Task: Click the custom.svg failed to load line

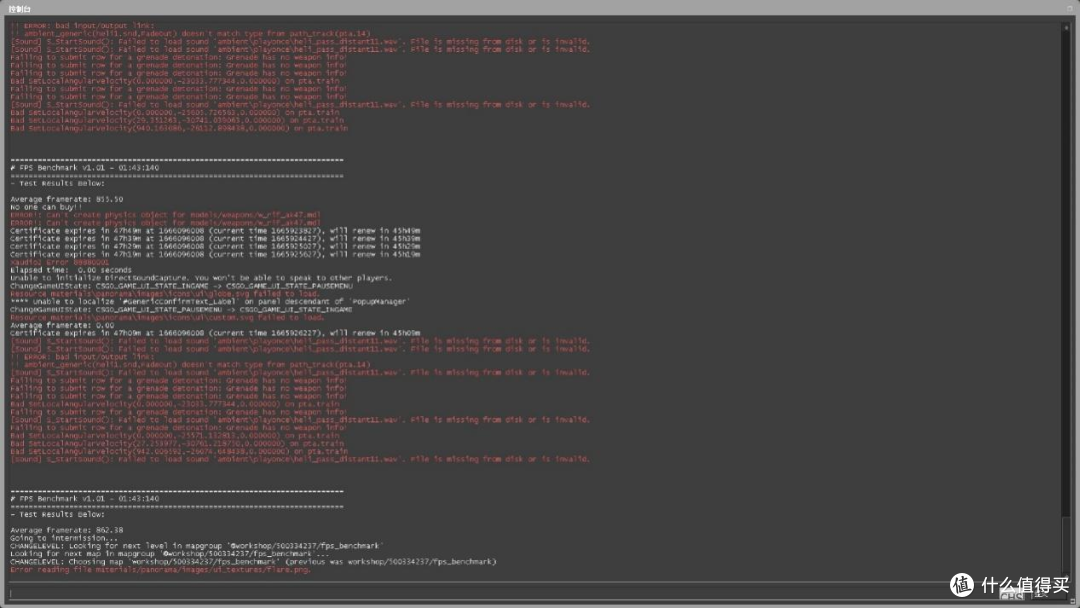Action: pyautogui.click(x=167, y=317)
